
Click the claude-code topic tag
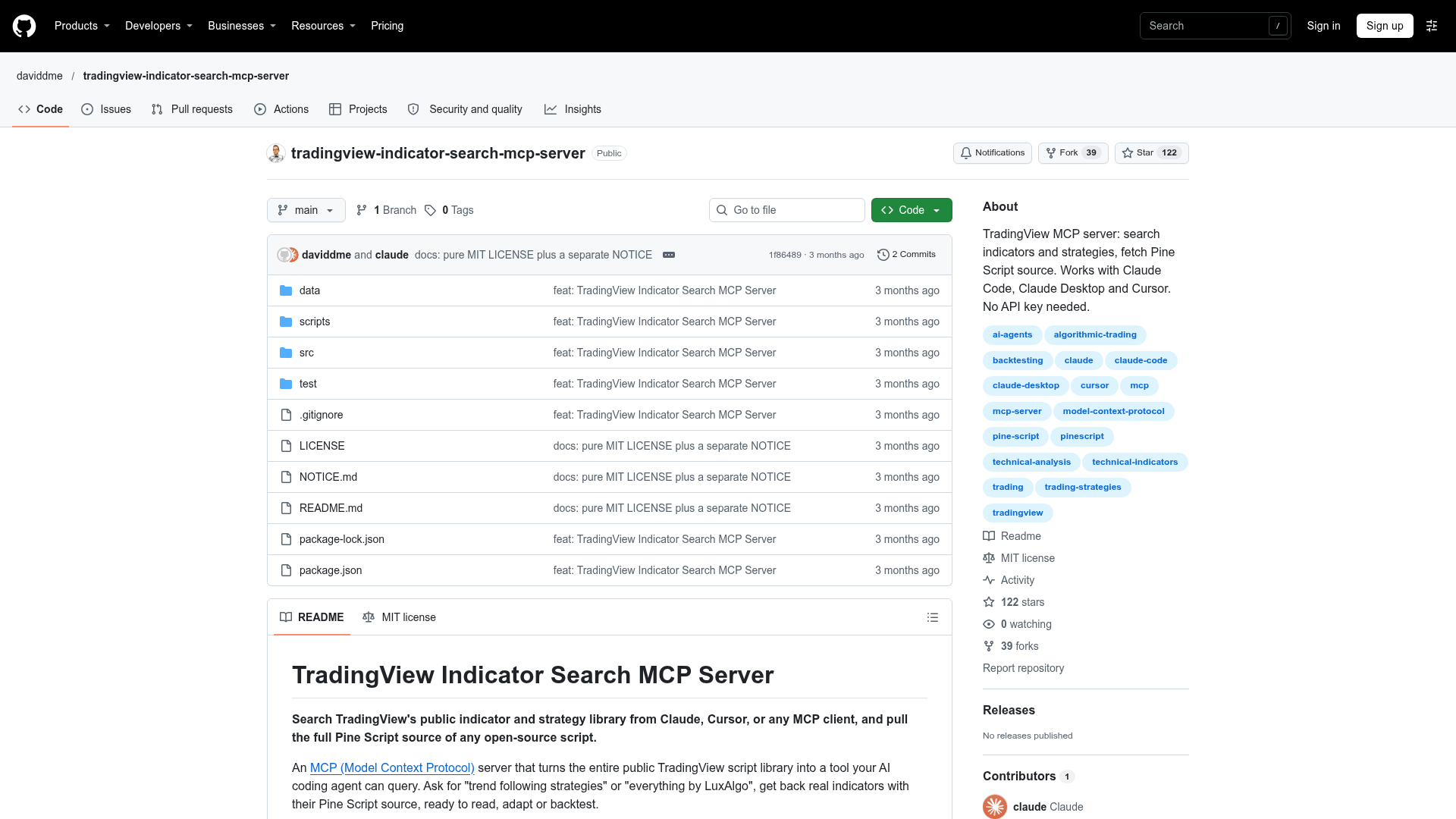click(x=1141, y=360)
